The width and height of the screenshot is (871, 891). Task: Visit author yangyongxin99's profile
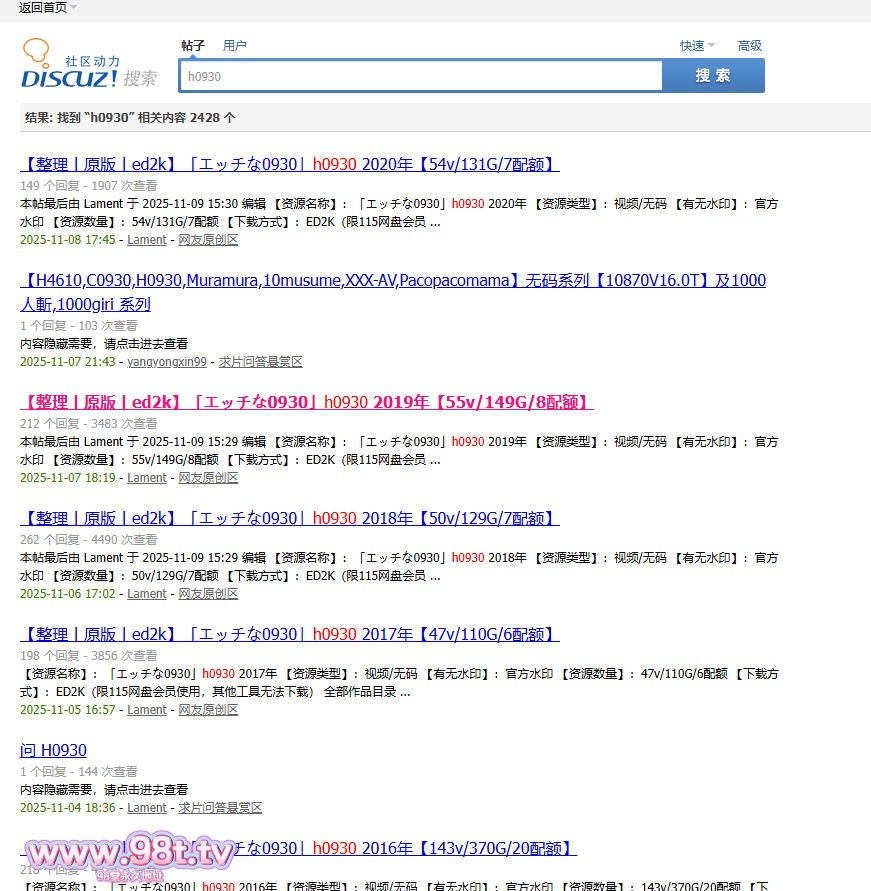(167, 362)
